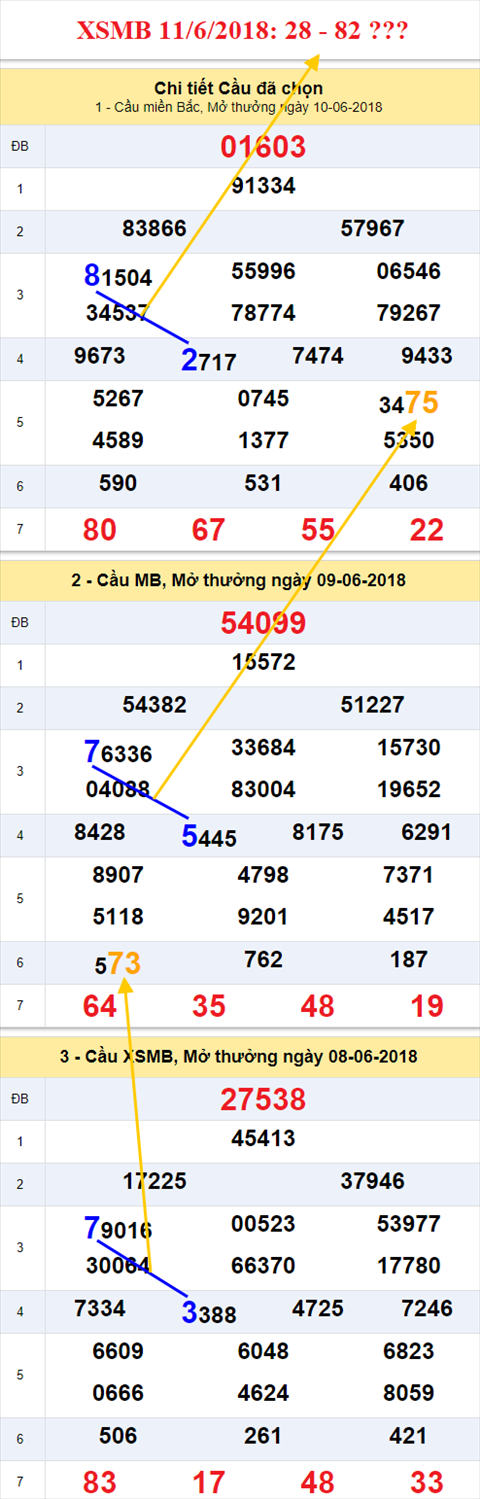480x1499 pixels.
Task: Select the orange highlighted 75 in 3475
Action: pyautogui.click(x=422, y=402)
